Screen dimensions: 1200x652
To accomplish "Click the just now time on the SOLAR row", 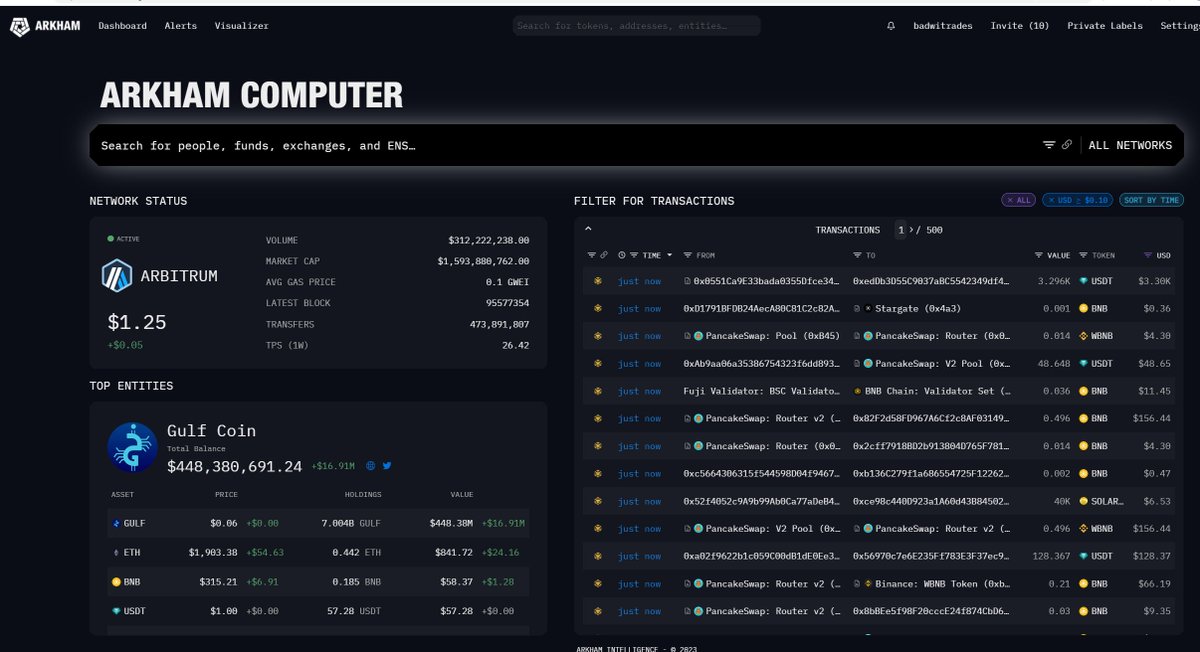I will [639, 501].
